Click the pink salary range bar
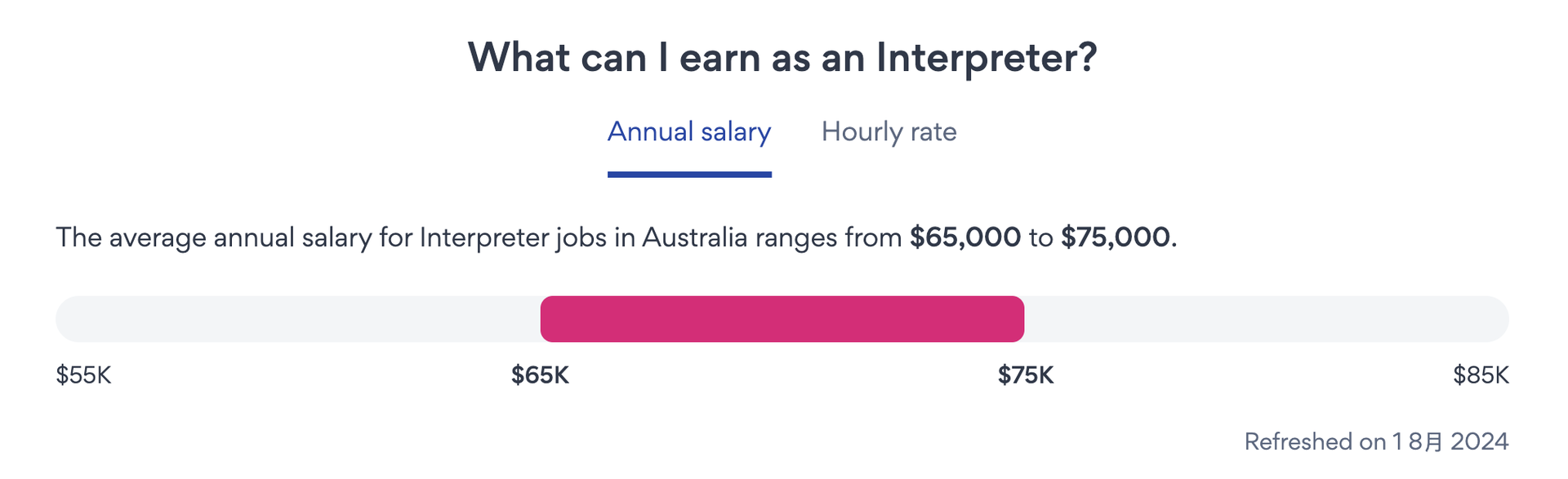The width and height of the screenshot is (1568, 479). [782, 319]
